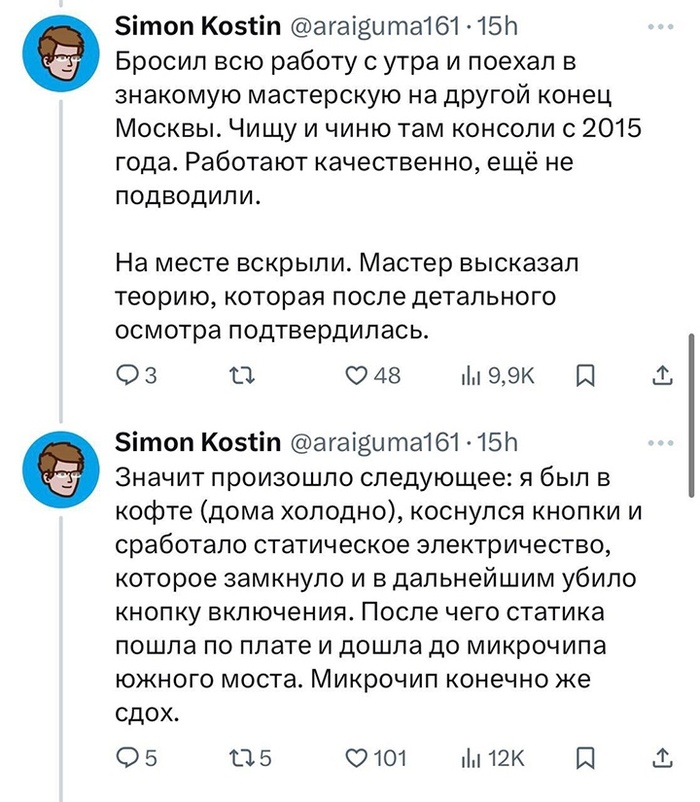700x802 pixels.
Task: Like the tweet with 101 likes
Action: 357,758
